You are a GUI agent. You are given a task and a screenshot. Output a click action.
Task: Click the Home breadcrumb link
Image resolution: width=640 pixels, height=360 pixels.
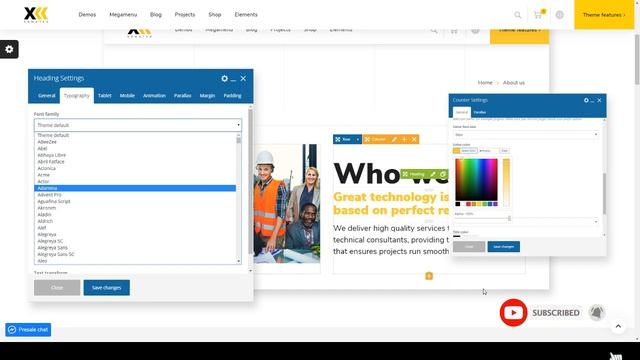(485, 82)
